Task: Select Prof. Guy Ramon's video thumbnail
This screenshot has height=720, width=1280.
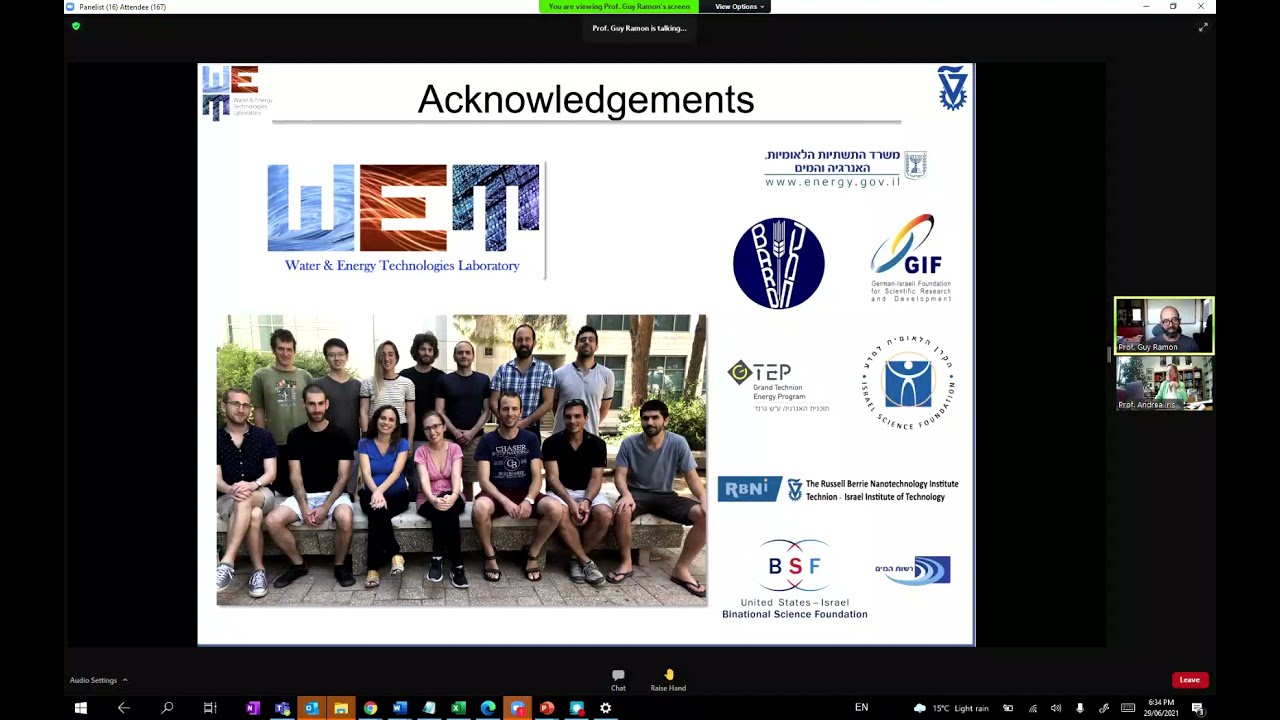Action: click(1164, 325)
